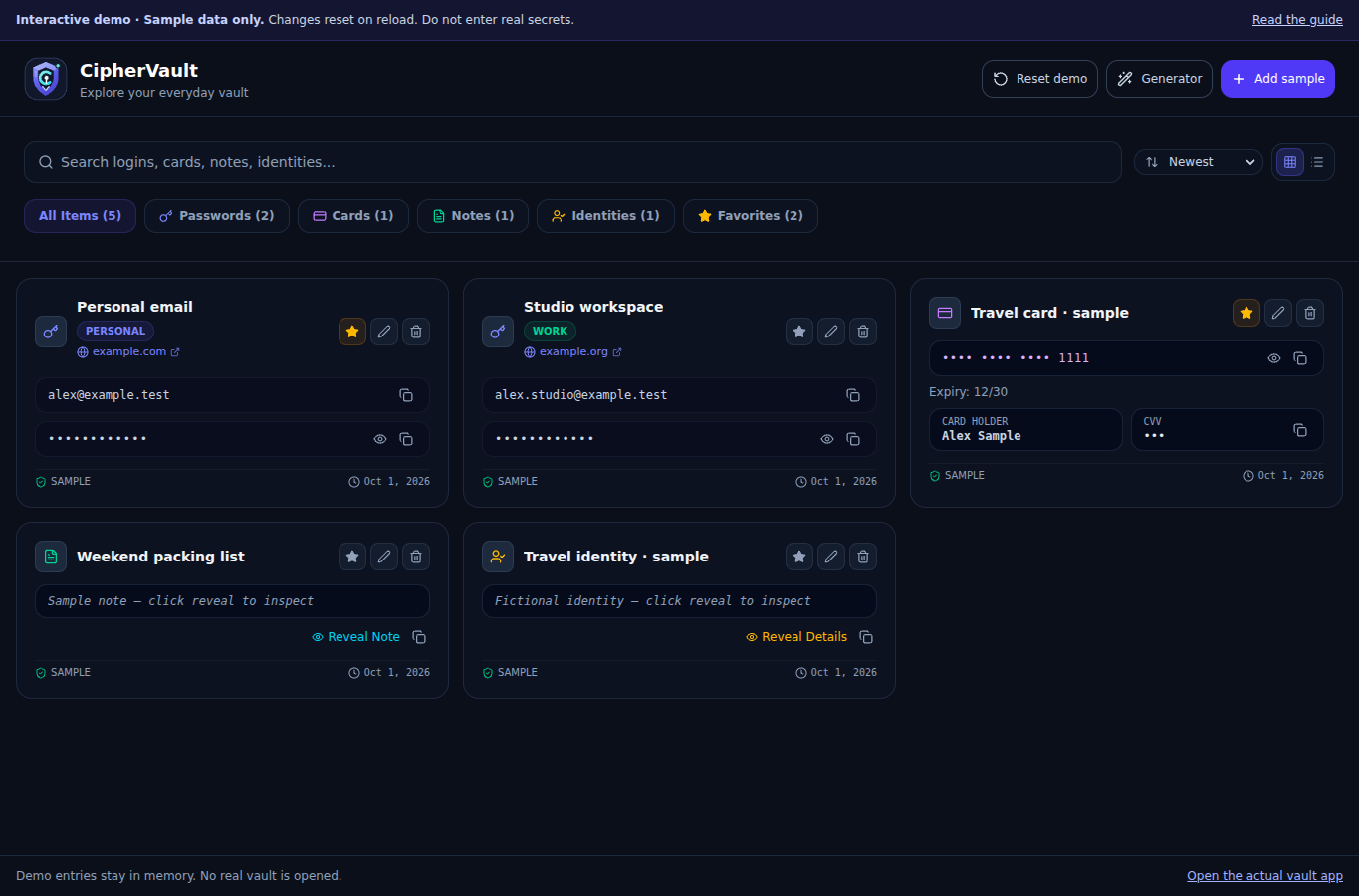Image resolution: width=1359 pixels, height=896 pixels.
Task: Click Add sample button
Action: [x=1277, y=79]
